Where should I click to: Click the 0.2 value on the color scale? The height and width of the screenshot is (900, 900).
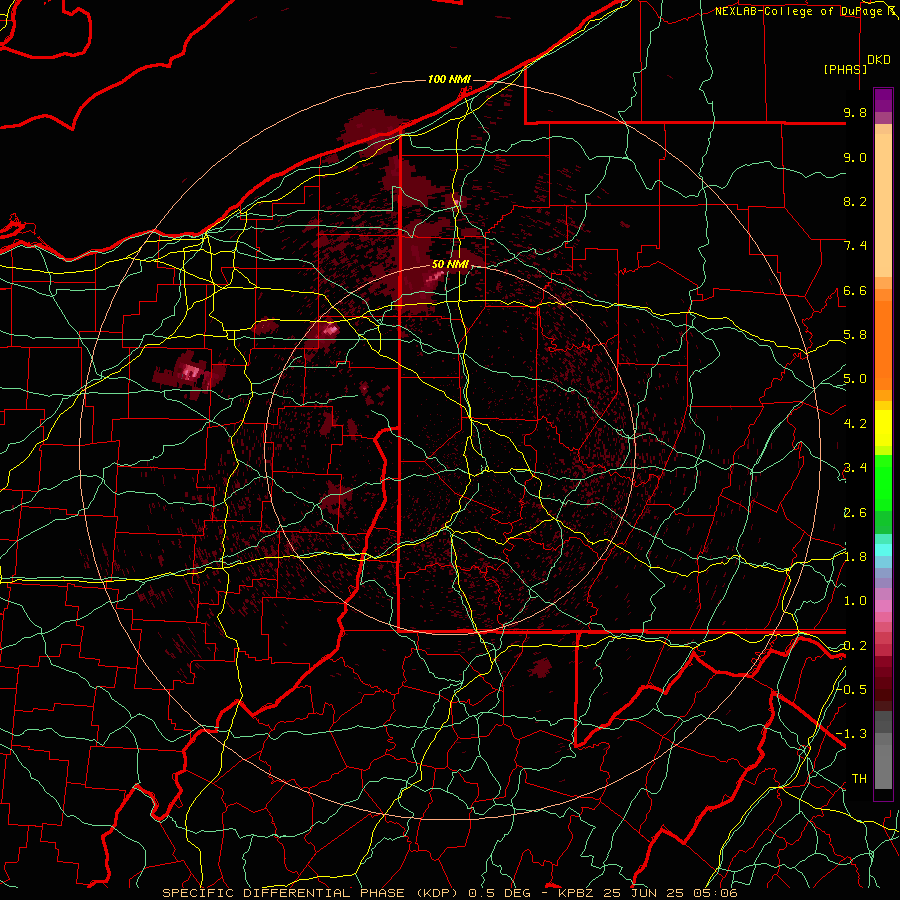click(x=855, y=646)
